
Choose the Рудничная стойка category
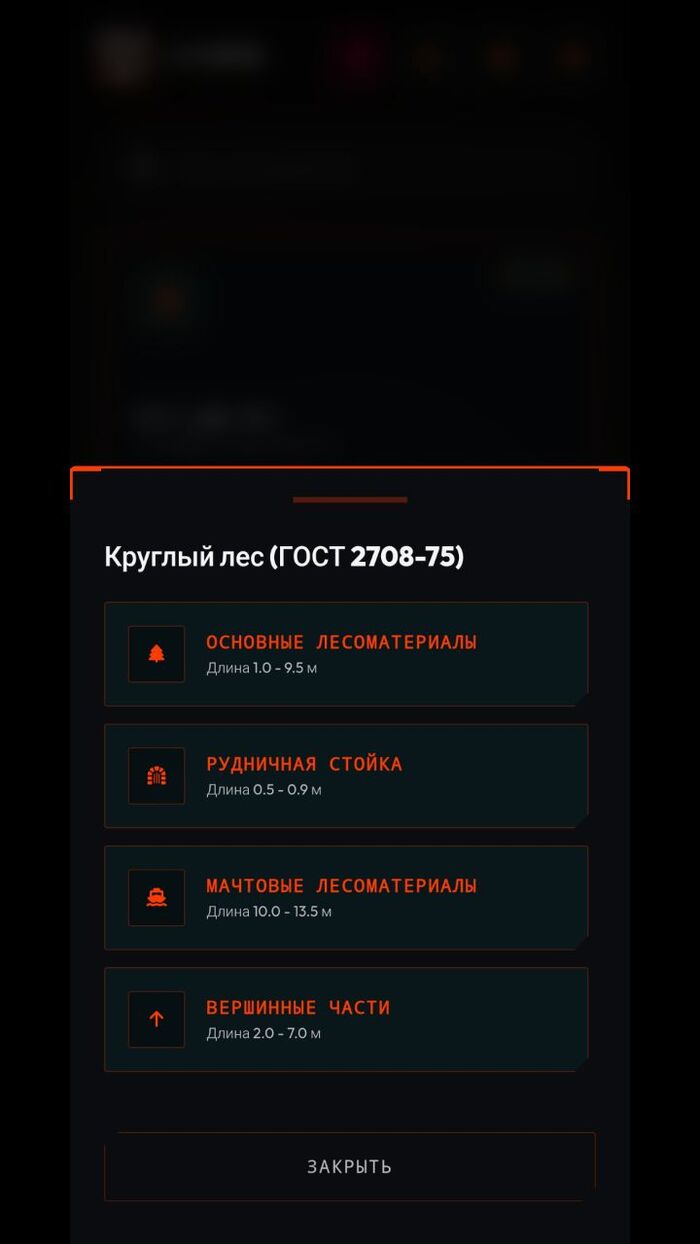[x=304, y=764]
